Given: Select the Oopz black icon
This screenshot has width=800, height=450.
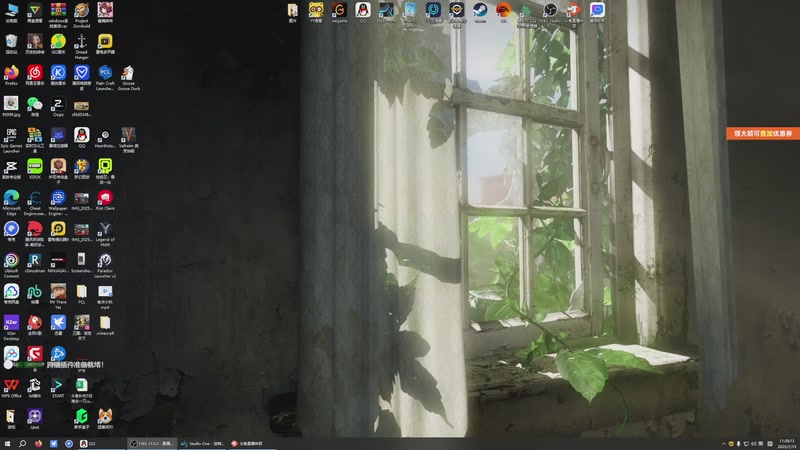Looking at the screenshot, I should coord(58,106).
